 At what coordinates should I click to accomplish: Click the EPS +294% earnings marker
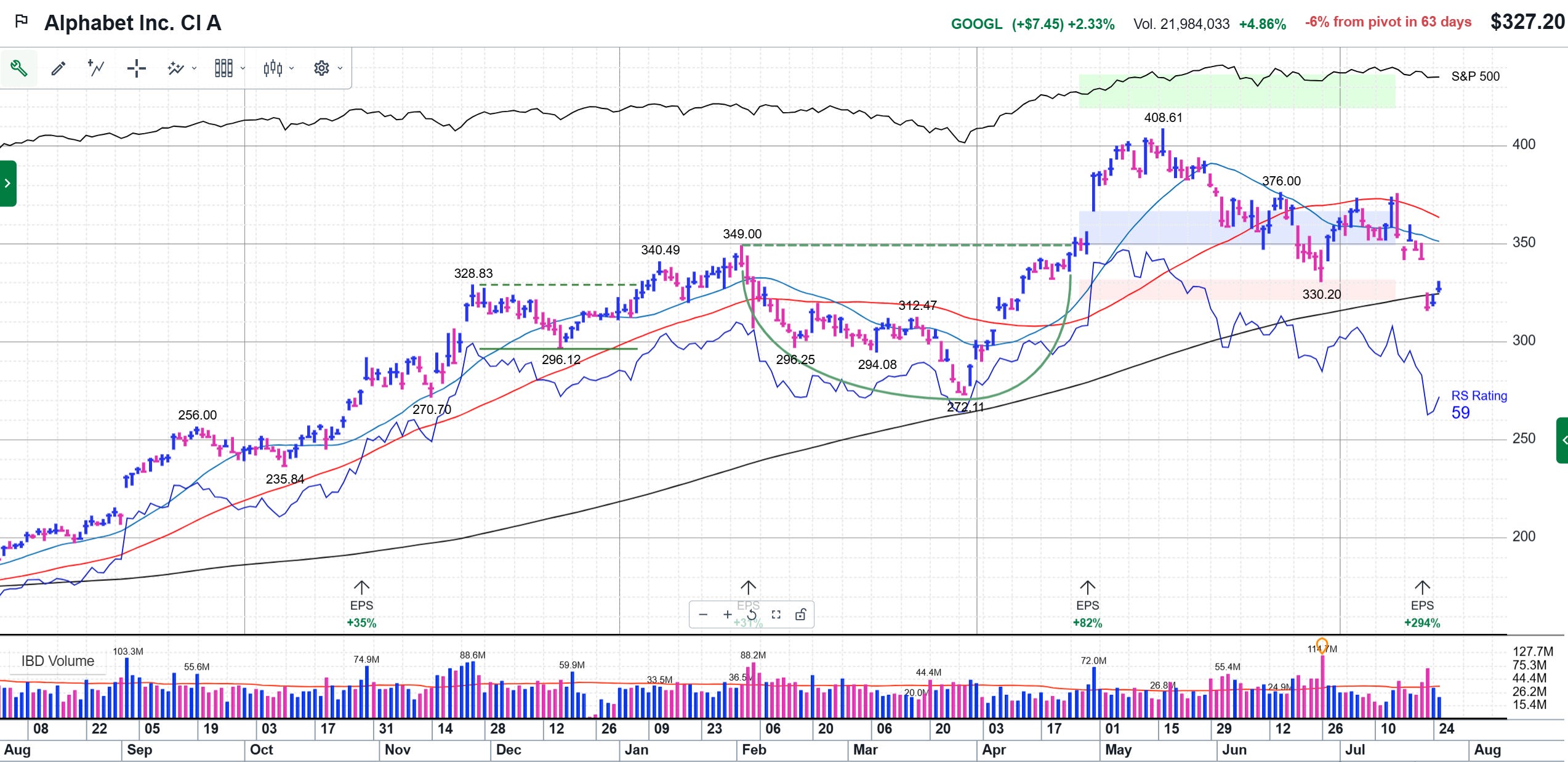click(1422, 606)
